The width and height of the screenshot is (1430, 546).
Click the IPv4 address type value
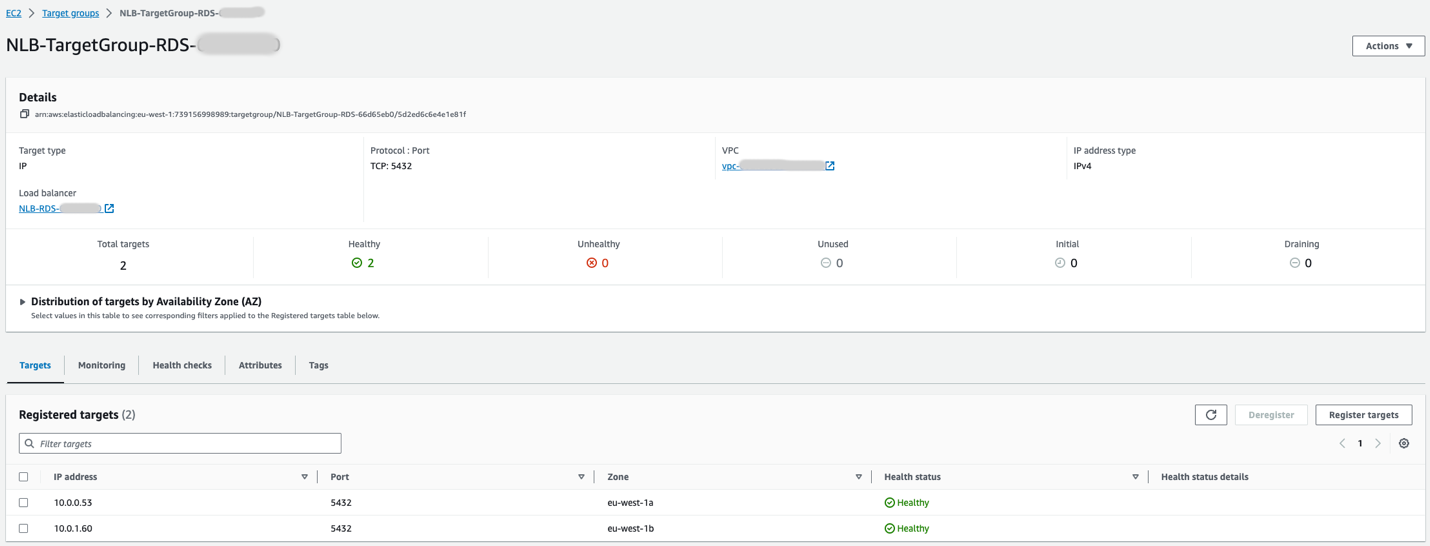point(1082,166)
